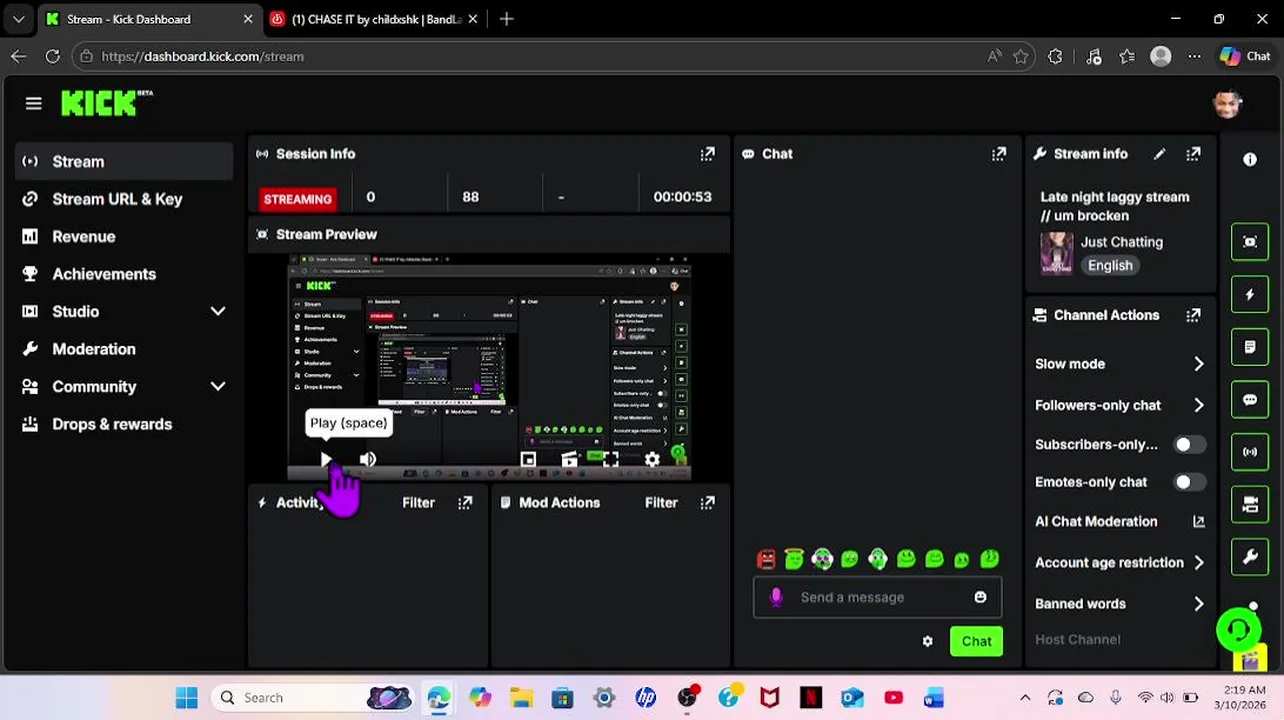This screenshot has width=1284, height=720.
Task: Open the Copilot Chat button in Edge
Action: click(x=1245, y=57)
